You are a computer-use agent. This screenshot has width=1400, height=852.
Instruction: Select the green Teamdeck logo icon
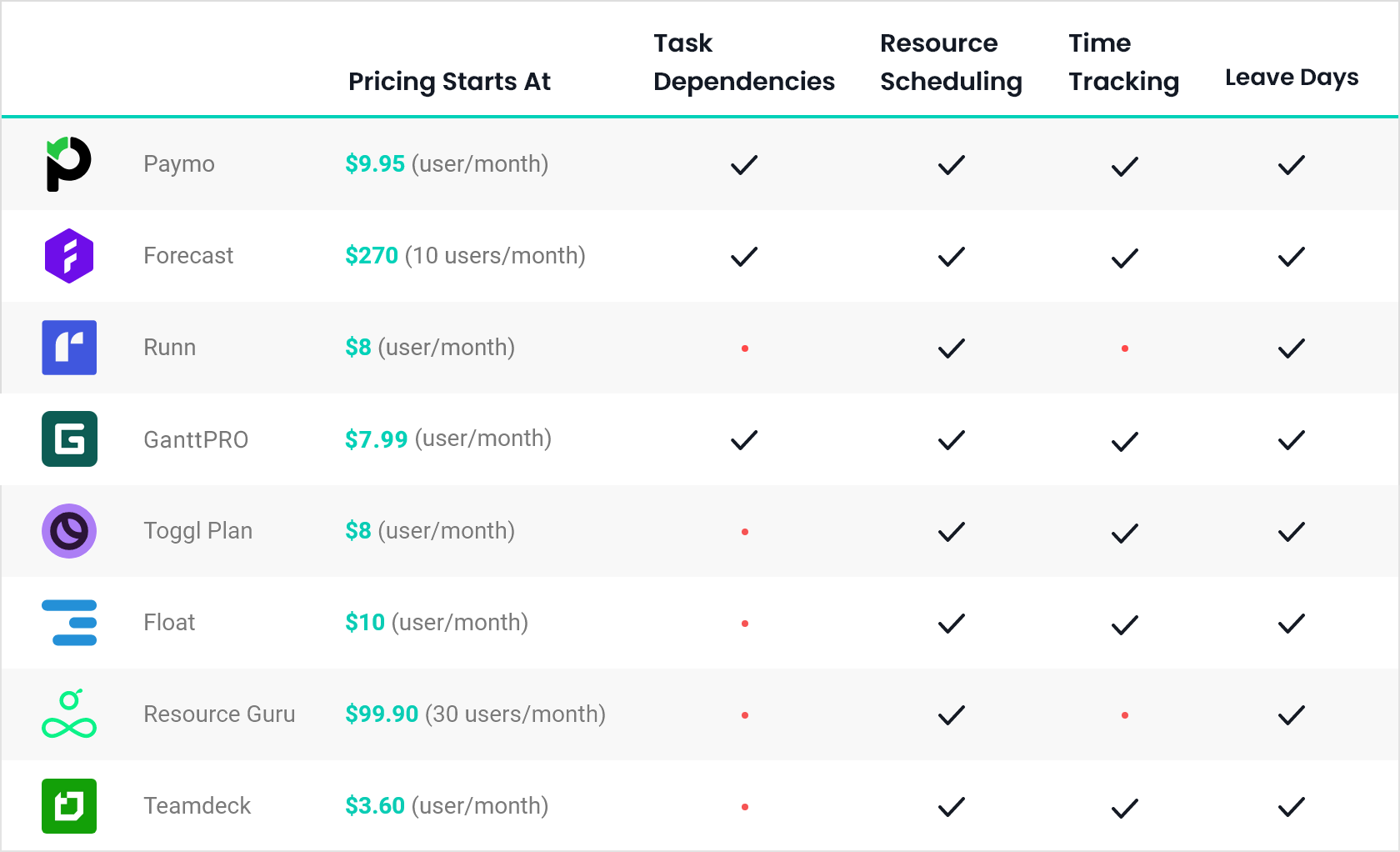point(69,806)
